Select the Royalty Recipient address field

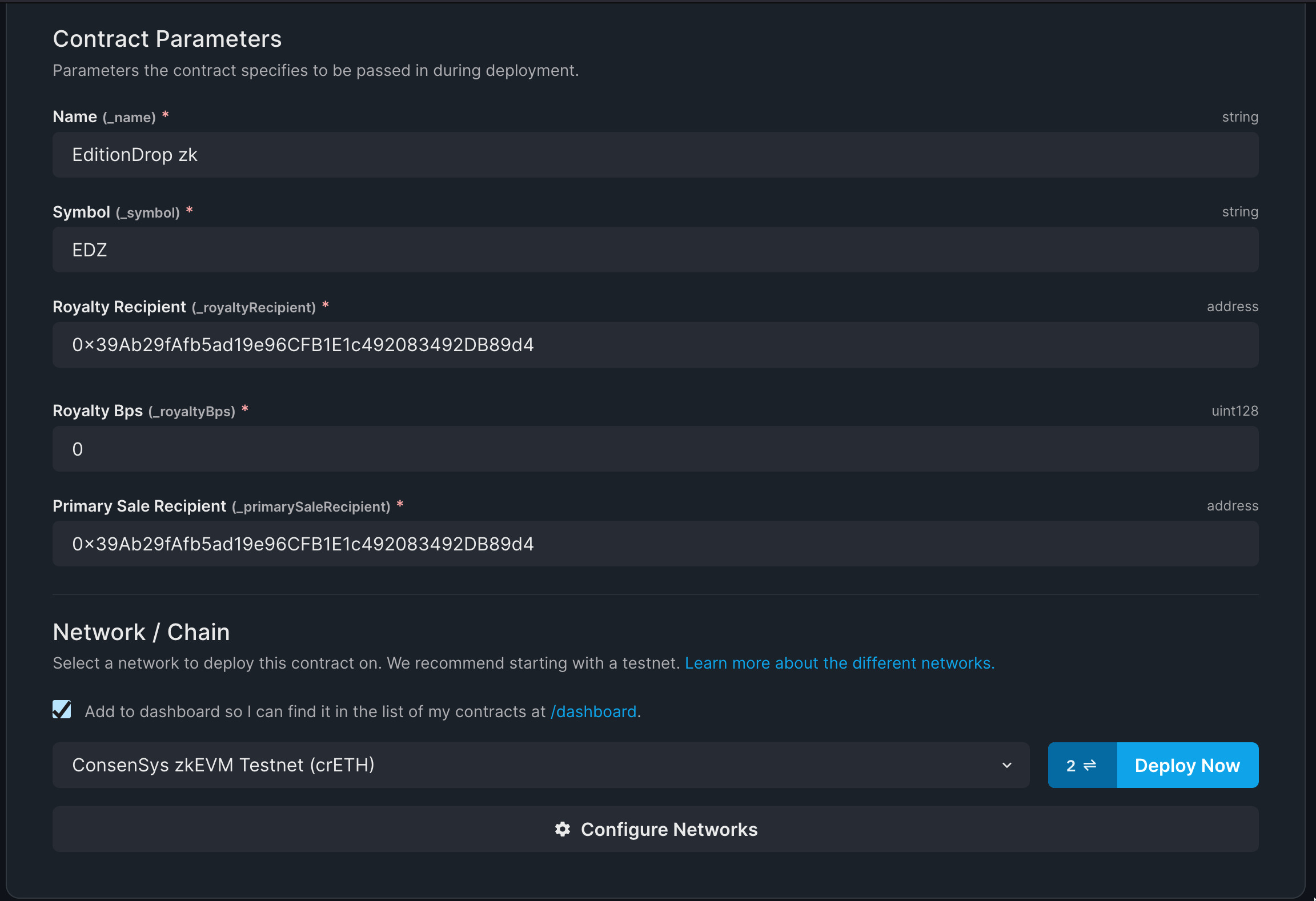pyautogui.click(x=655, y=344)
